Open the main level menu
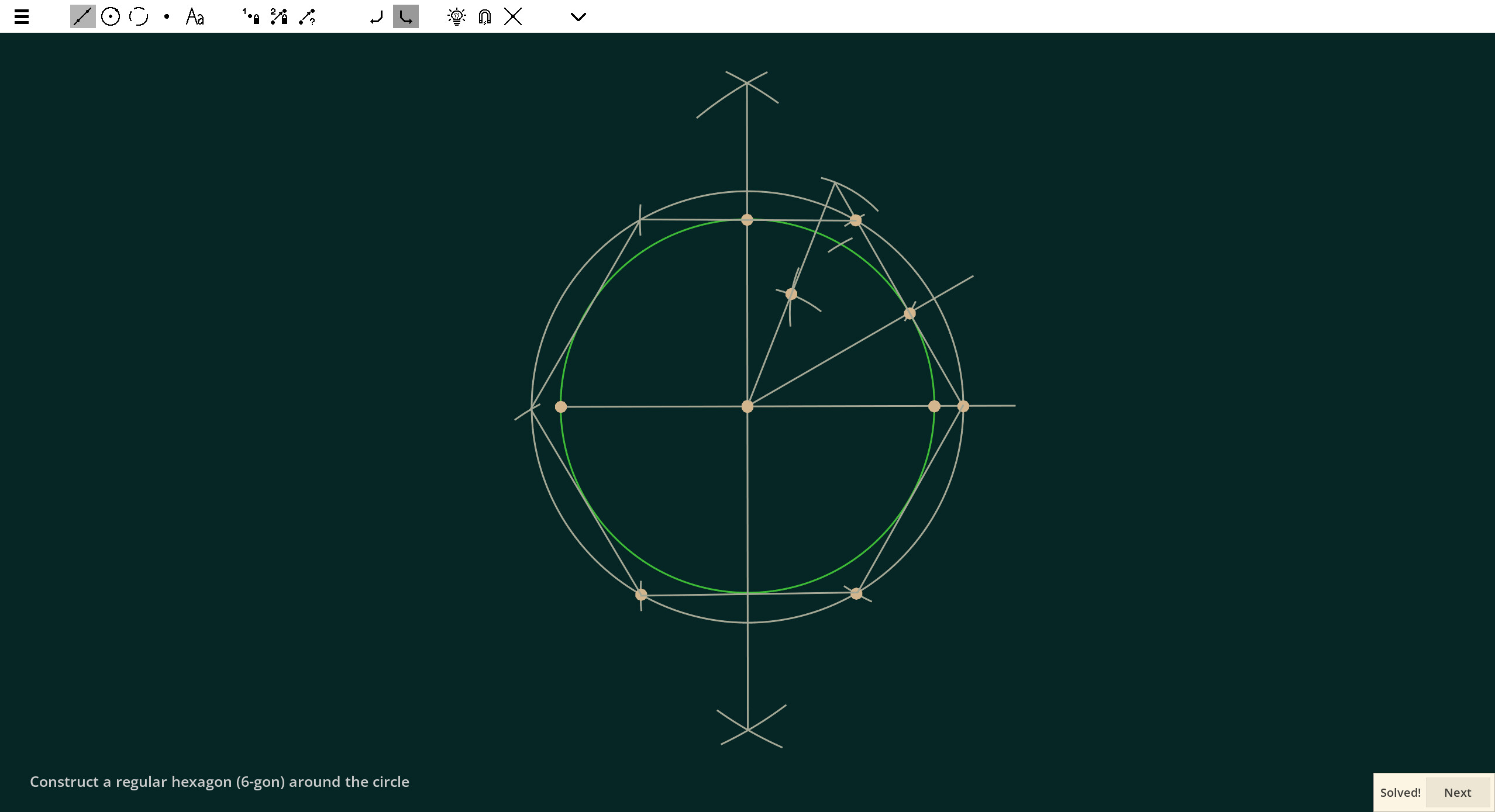Image resolution: width=1495 pixels, height=812 pixels. pyautogui.click(x=21, y=16)
